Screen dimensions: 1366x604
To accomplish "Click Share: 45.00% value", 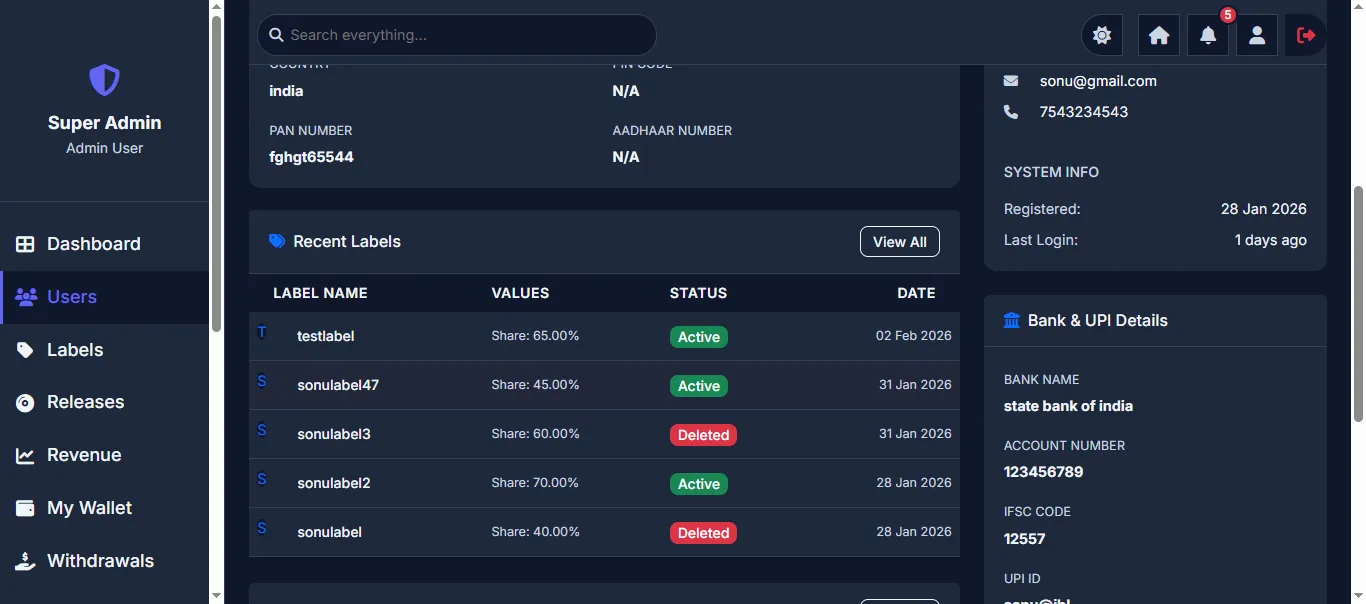I will click(x=535, y=385).
